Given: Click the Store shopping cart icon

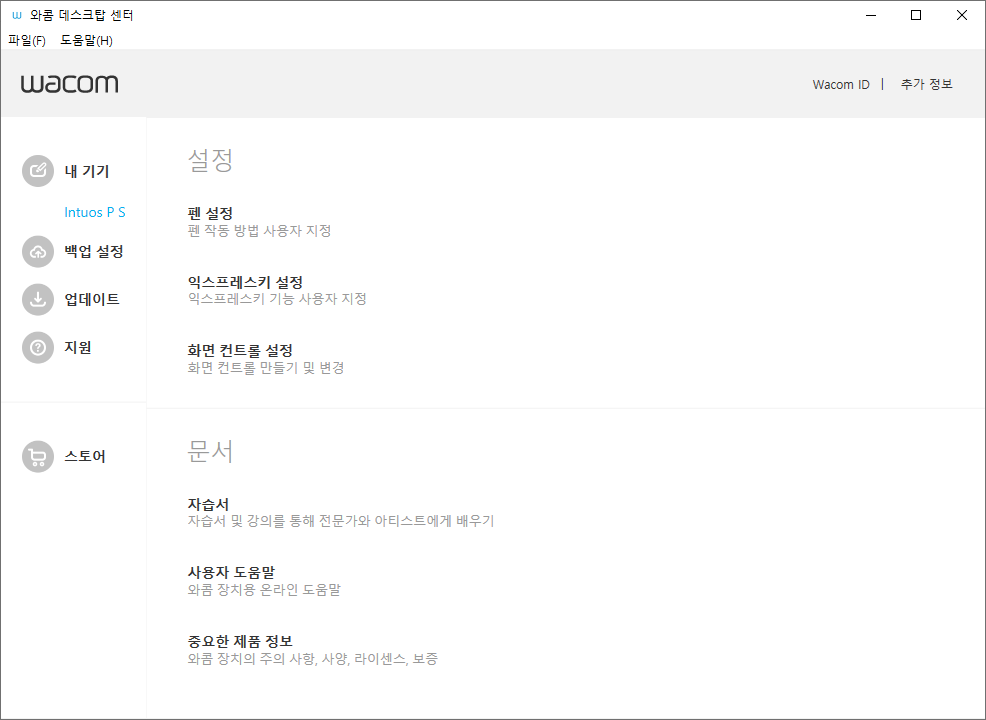Looking at the screenshot, I should pos(38,457).
